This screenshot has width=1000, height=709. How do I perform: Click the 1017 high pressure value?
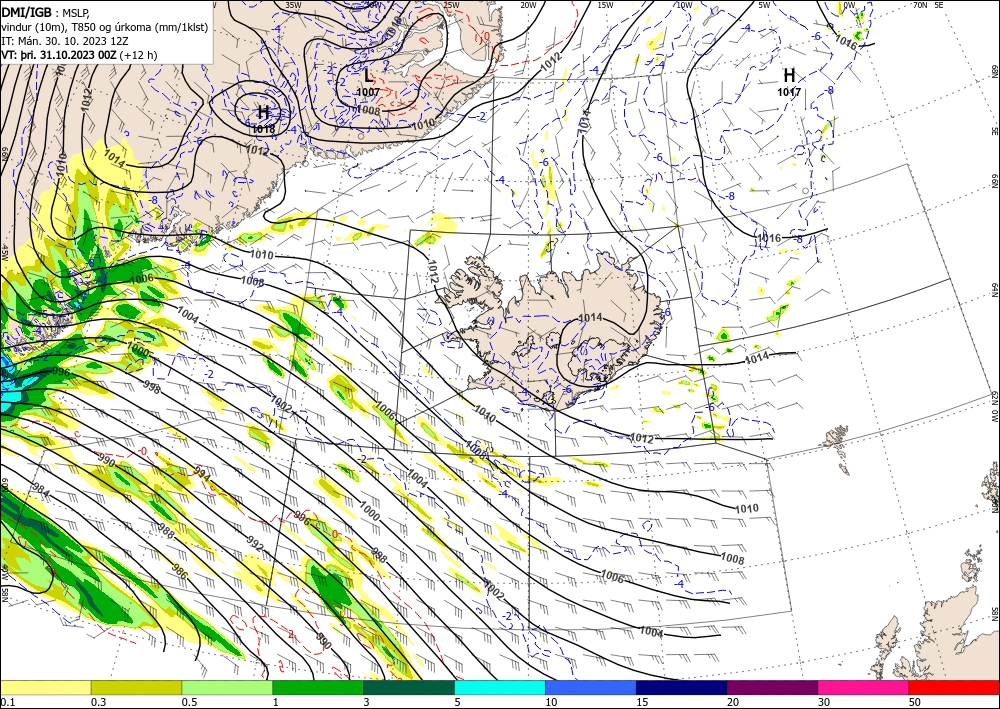click(789, 92)
